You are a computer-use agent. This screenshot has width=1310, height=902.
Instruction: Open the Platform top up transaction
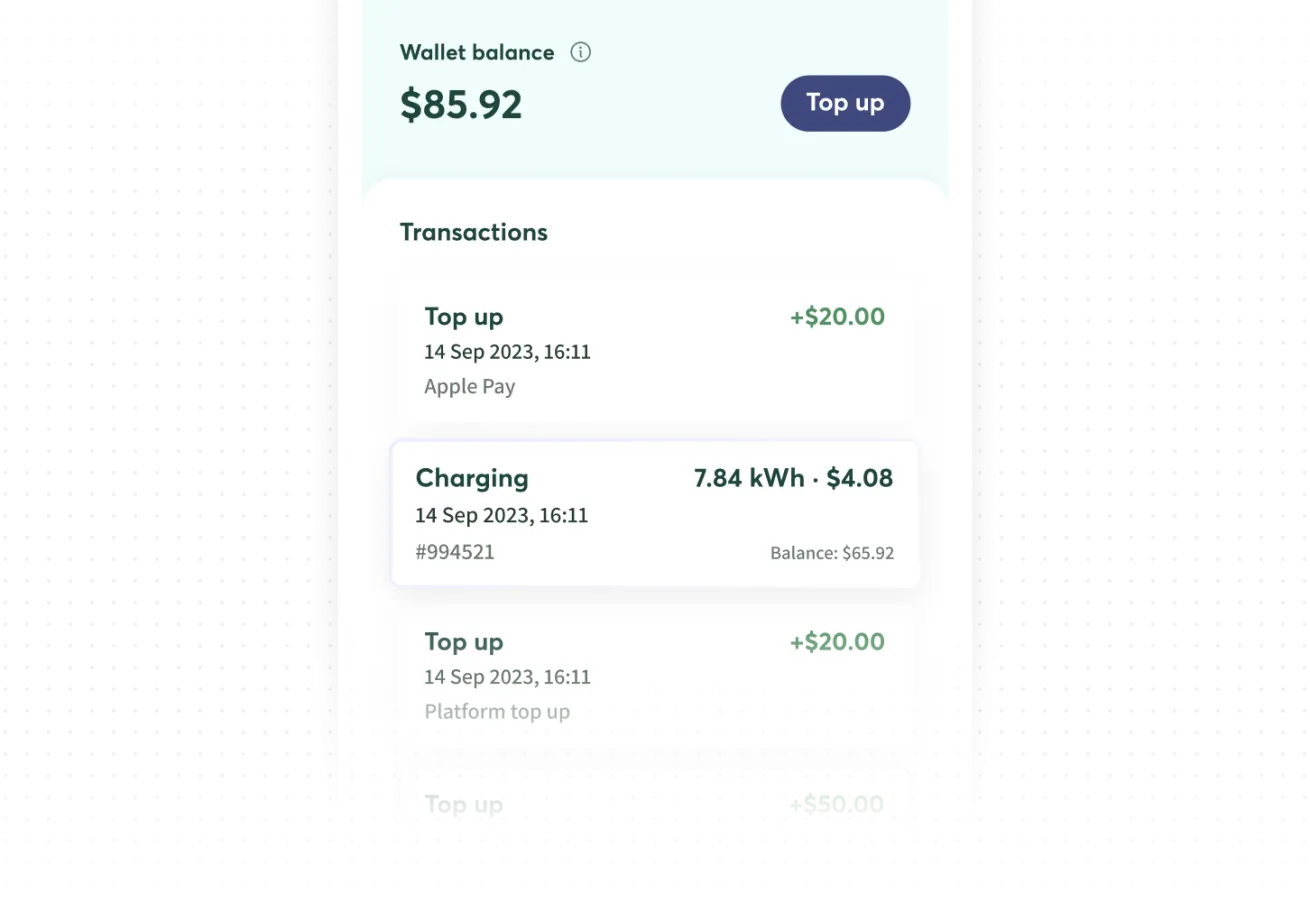point(654,675)
